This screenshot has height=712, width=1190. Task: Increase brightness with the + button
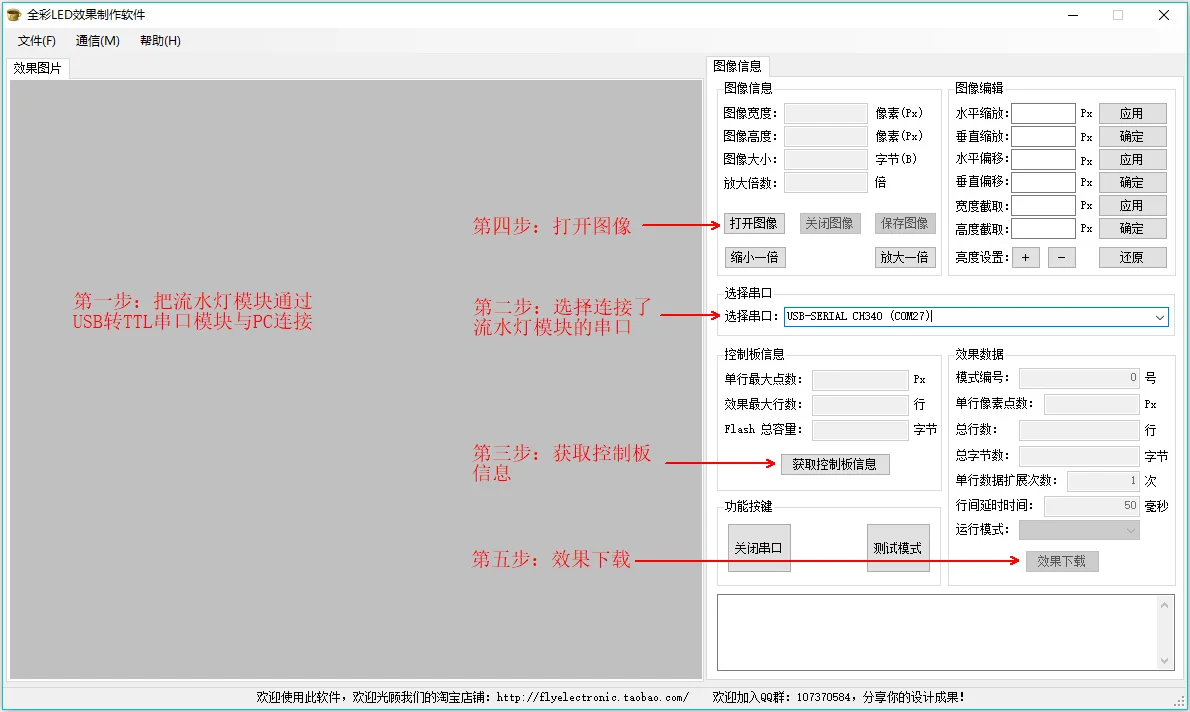pyautogui.click(x=1025, y=257)
